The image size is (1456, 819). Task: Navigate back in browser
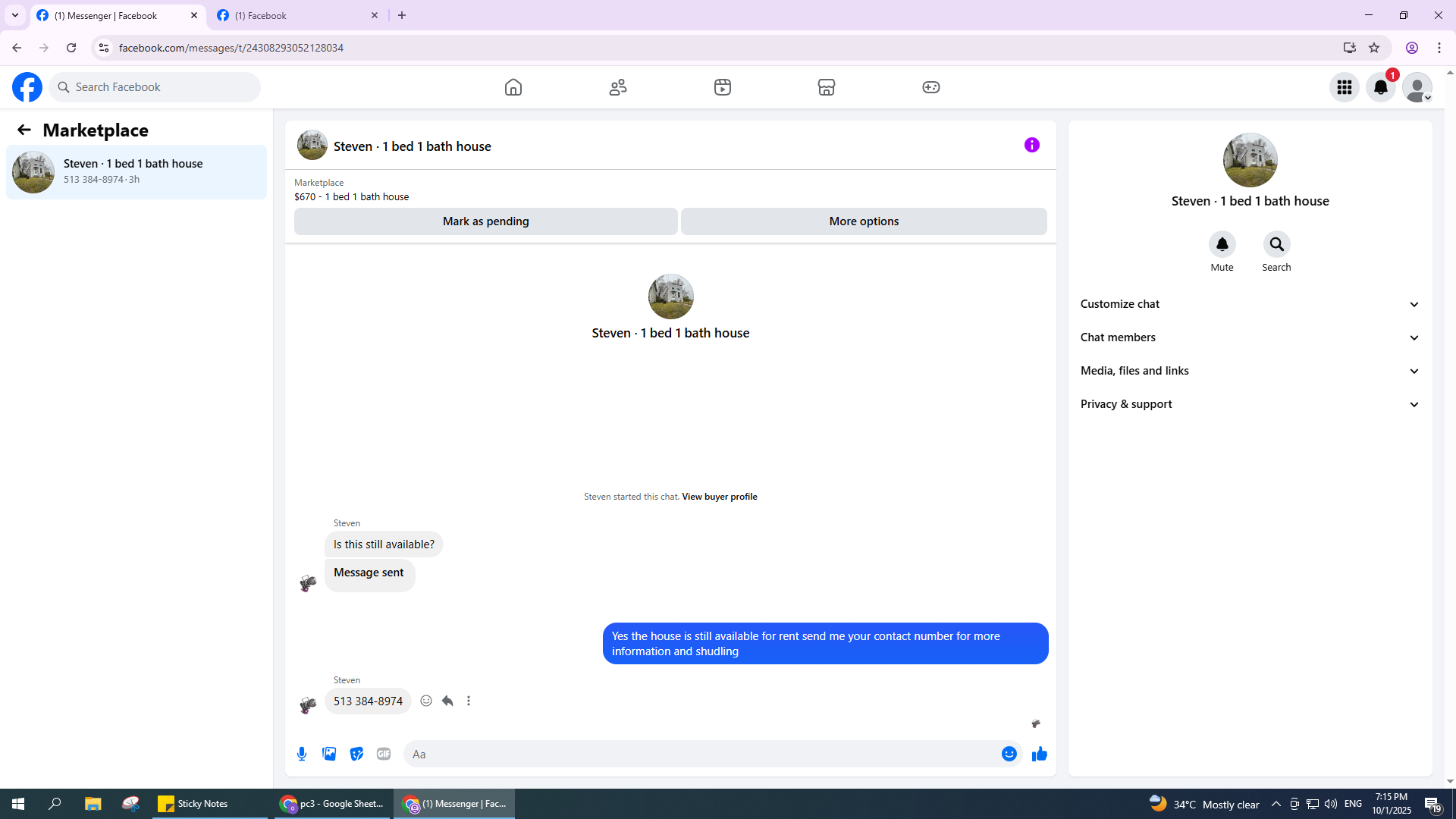[x=17, y=48]
